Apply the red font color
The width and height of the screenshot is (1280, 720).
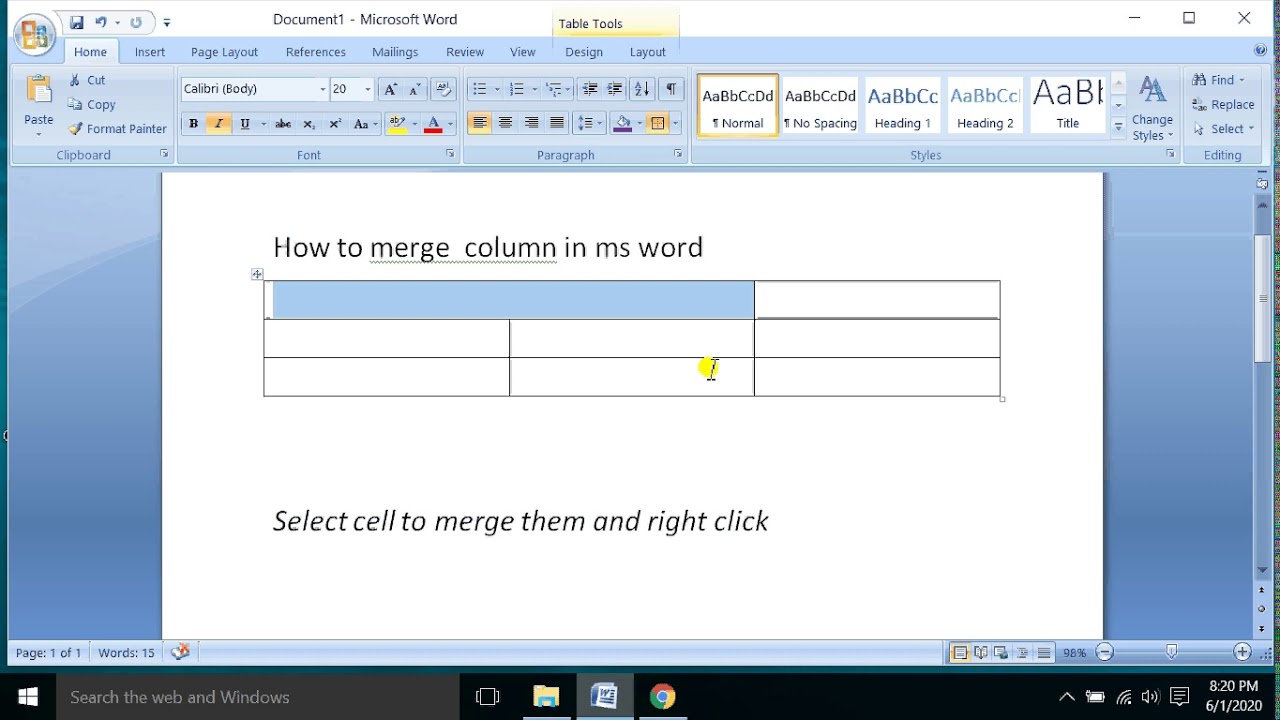click(433, 124)
